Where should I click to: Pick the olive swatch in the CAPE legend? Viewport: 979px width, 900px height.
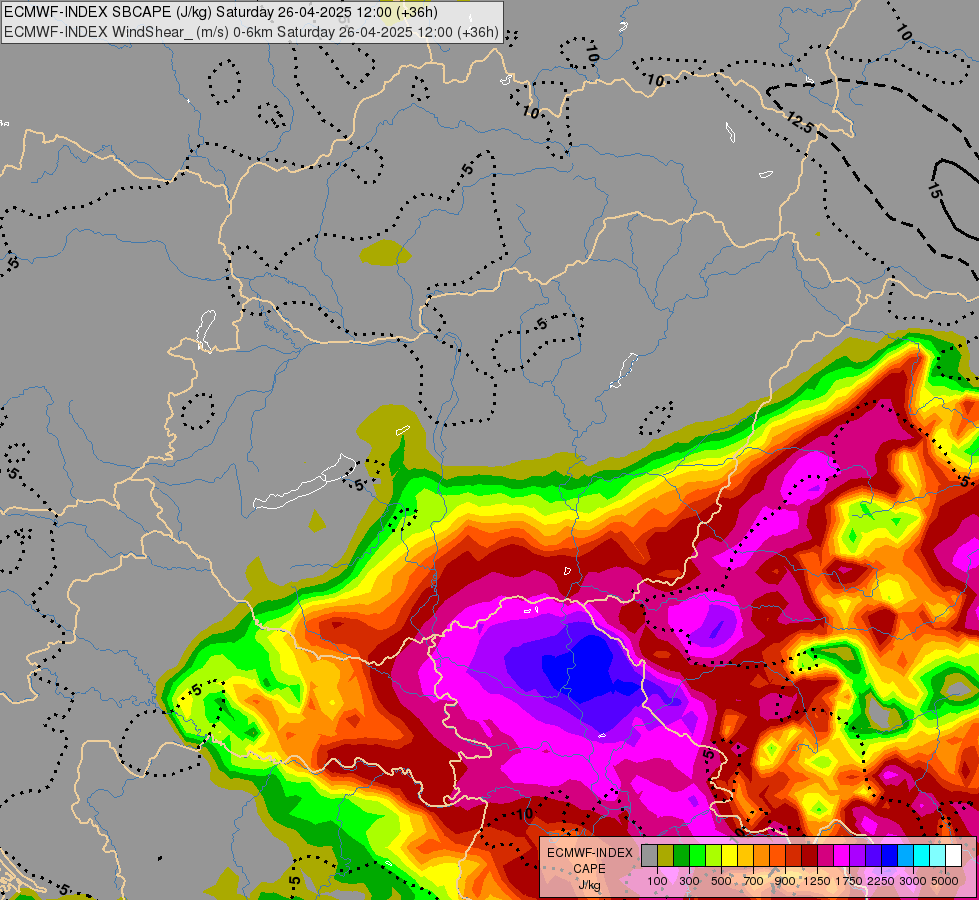click(666, 856)
